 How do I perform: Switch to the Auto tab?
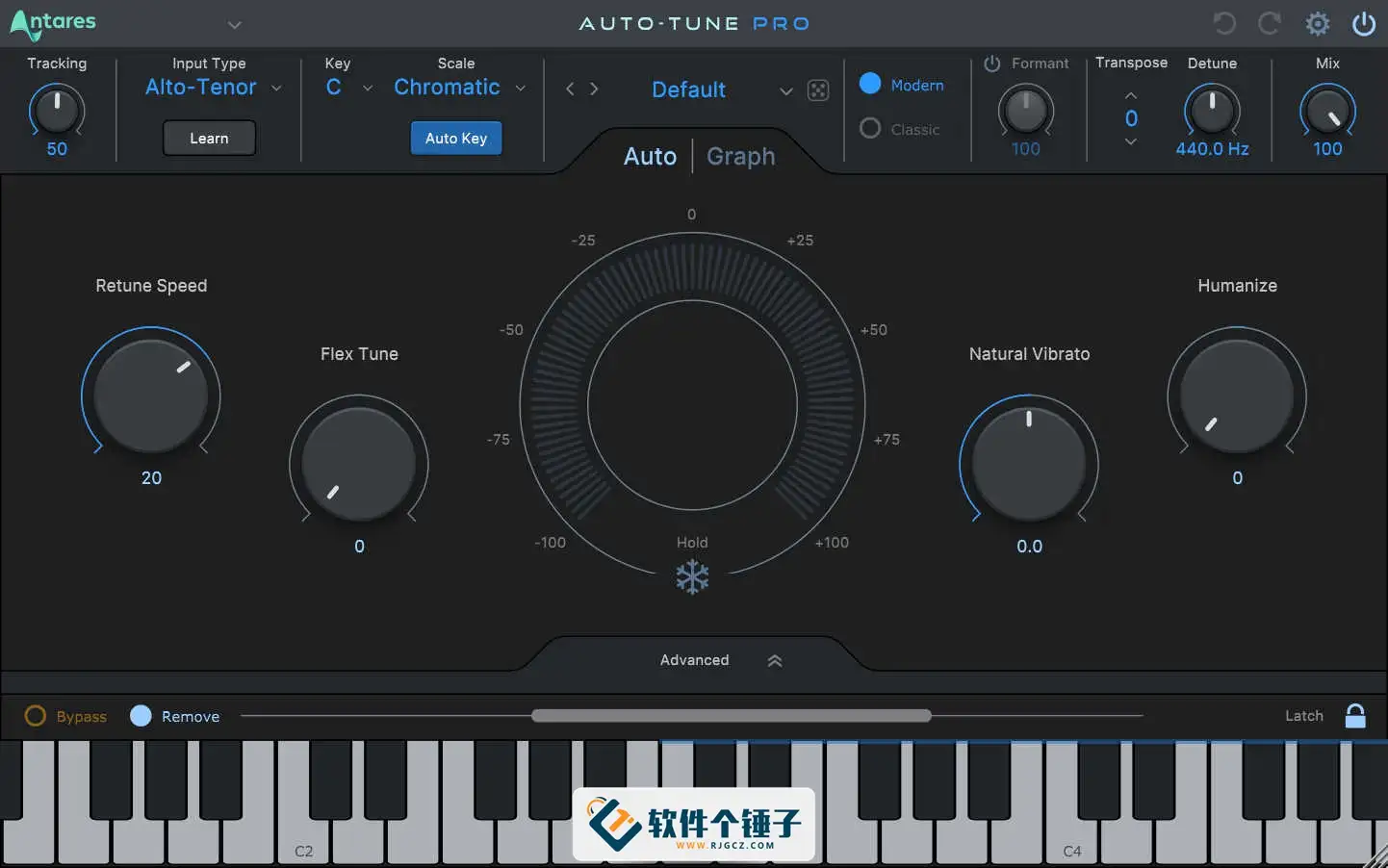(650, 156)
